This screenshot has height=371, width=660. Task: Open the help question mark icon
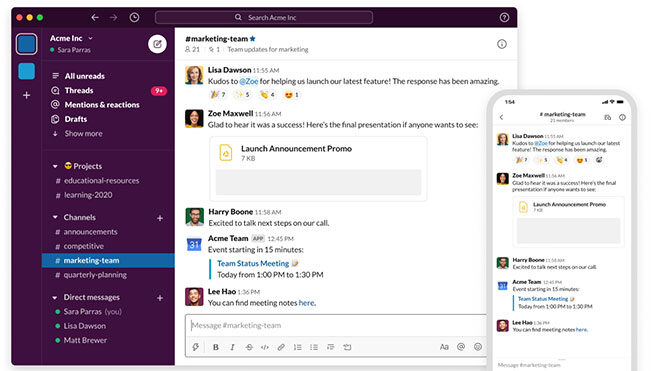coord(504,17)
